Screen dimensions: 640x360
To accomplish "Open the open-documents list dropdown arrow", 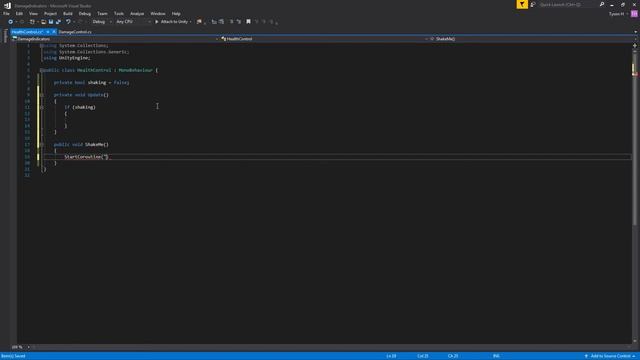I will (635, 32).
